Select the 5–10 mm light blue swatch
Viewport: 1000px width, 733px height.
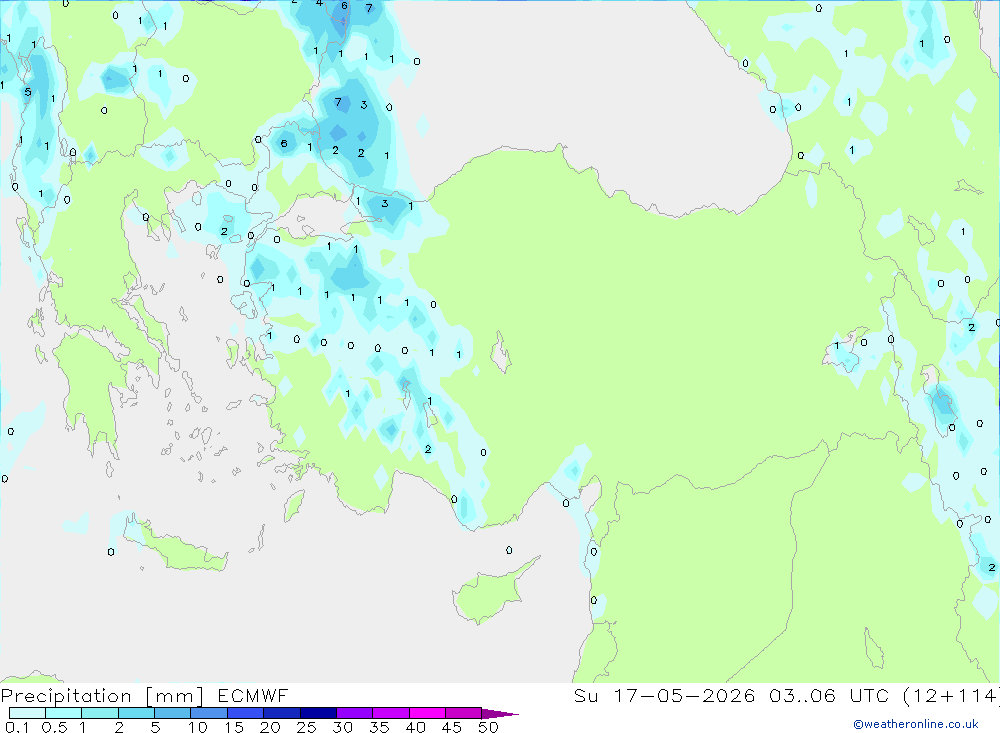coord(172,713)
